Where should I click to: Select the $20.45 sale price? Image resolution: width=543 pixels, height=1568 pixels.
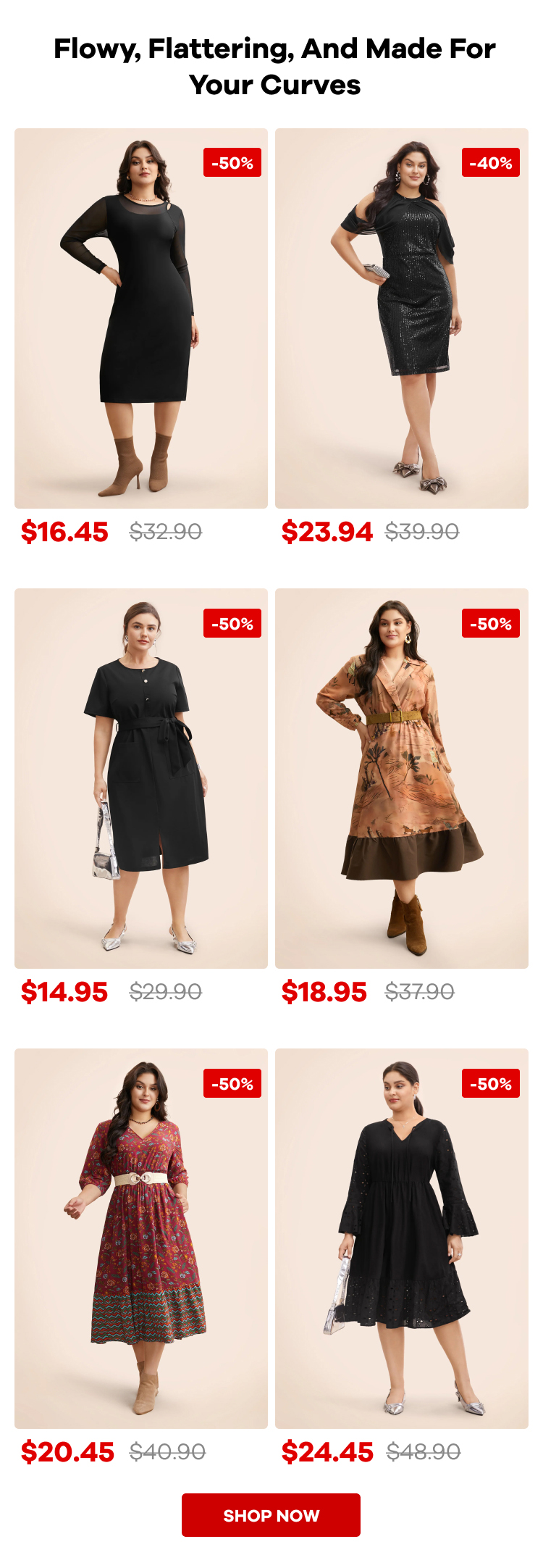pos(67,1452)
